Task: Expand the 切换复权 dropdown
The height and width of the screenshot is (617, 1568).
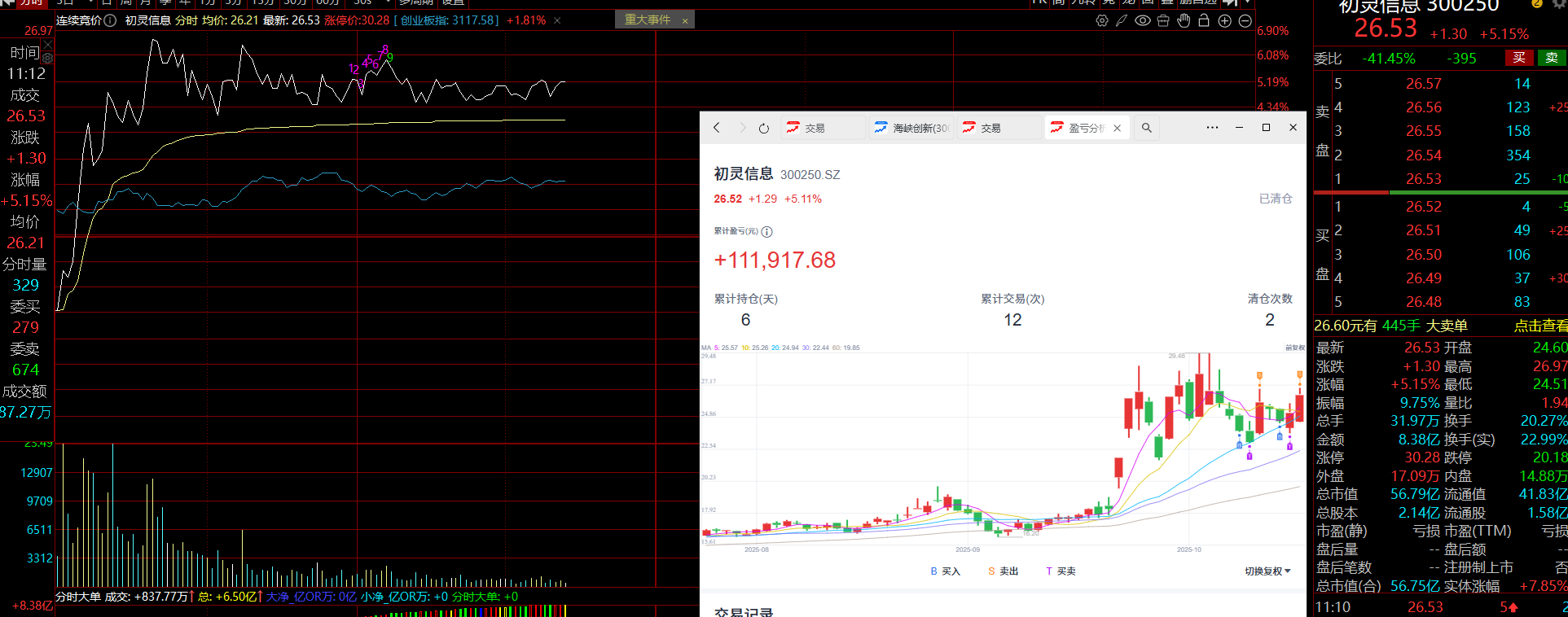Action: coord(1268,571)
